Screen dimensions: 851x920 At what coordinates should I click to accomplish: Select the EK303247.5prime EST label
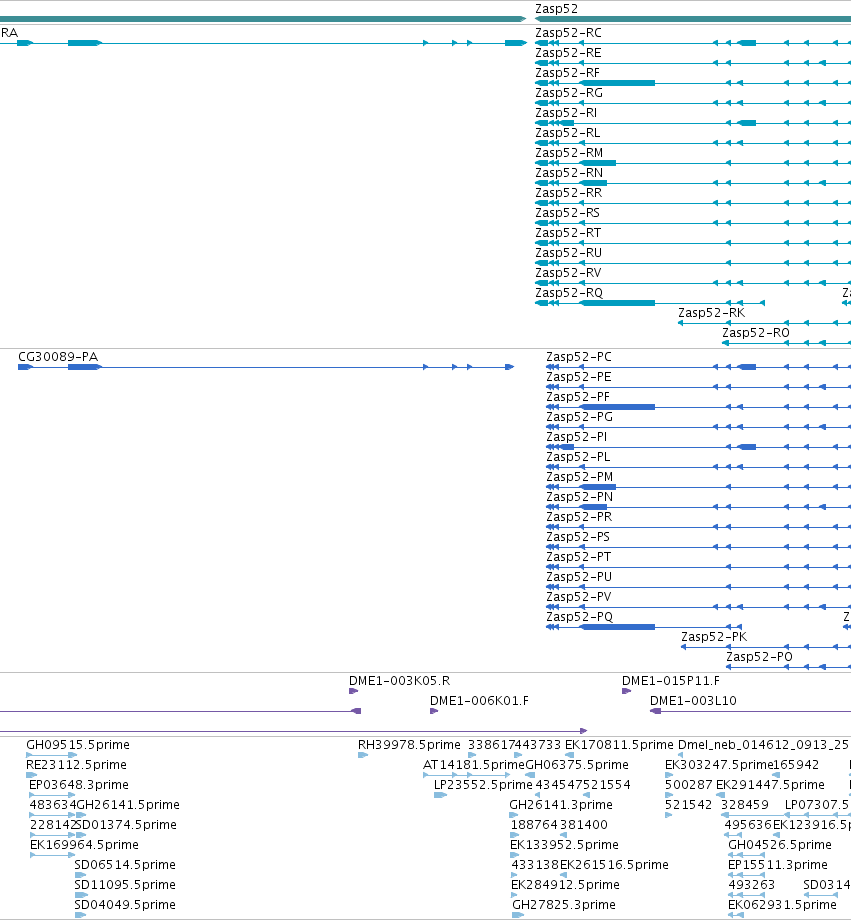pos(719,765)
